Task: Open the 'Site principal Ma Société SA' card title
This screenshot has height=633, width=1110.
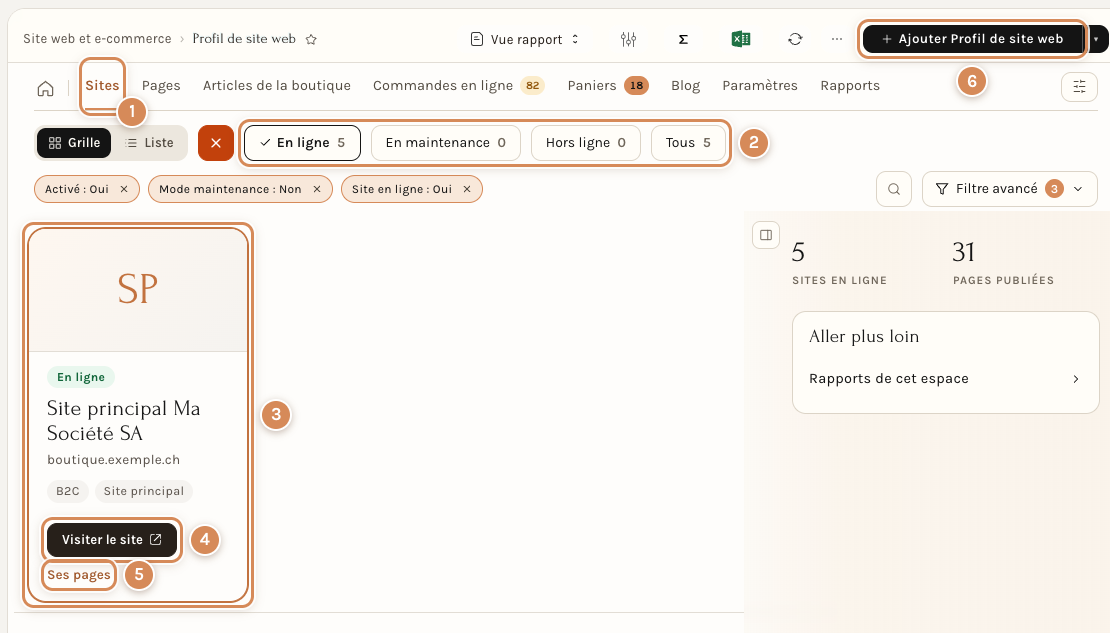Action: [x=124, y=421]
